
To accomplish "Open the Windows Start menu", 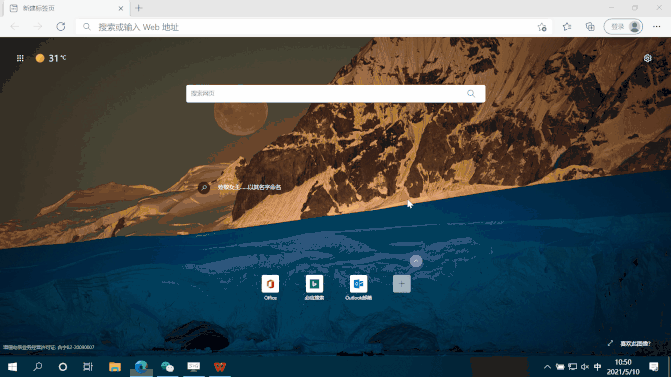I will tap(12, 367).
